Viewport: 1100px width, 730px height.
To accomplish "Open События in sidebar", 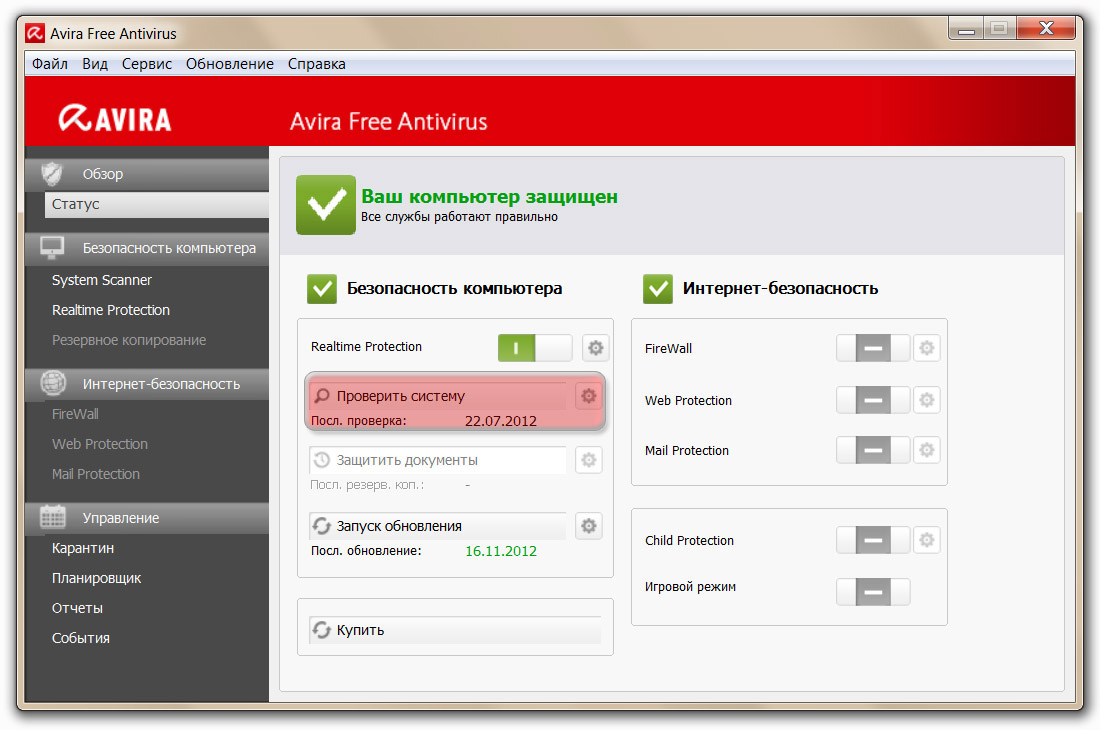I will (81, 638).
